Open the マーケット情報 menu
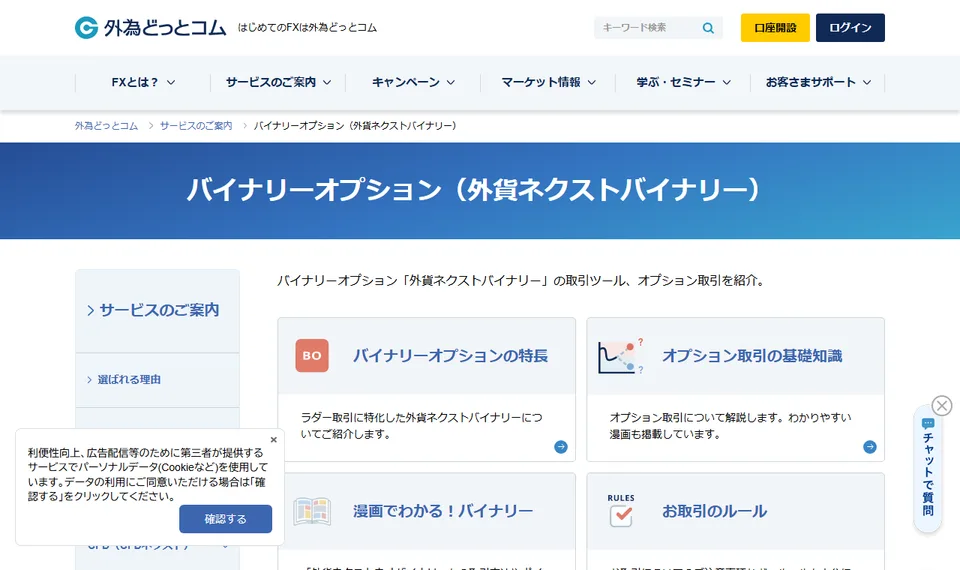 548,82
